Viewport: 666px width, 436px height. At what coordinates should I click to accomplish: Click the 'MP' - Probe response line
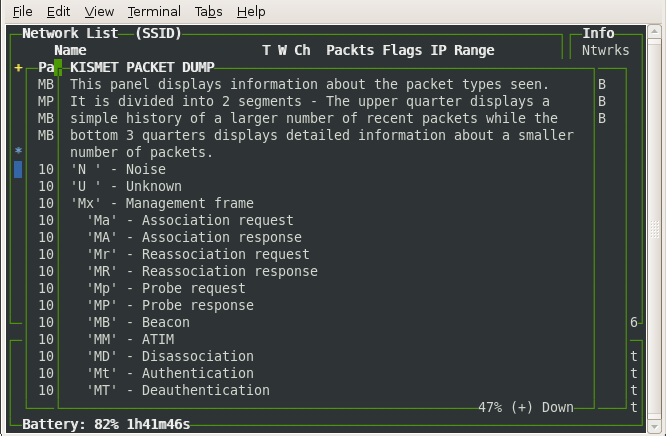click(x=170, y=305)
